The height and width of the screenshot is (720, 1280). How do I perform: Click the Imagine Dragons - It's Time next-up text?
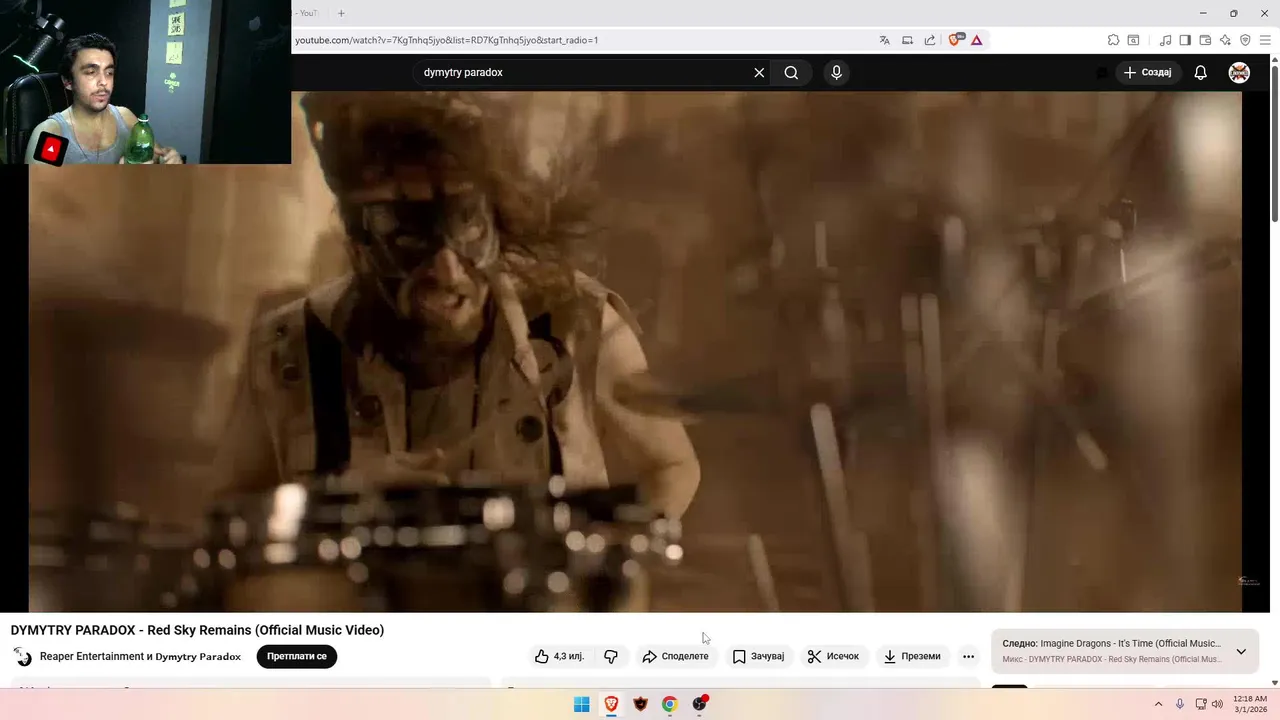(x=1131, y=643)
